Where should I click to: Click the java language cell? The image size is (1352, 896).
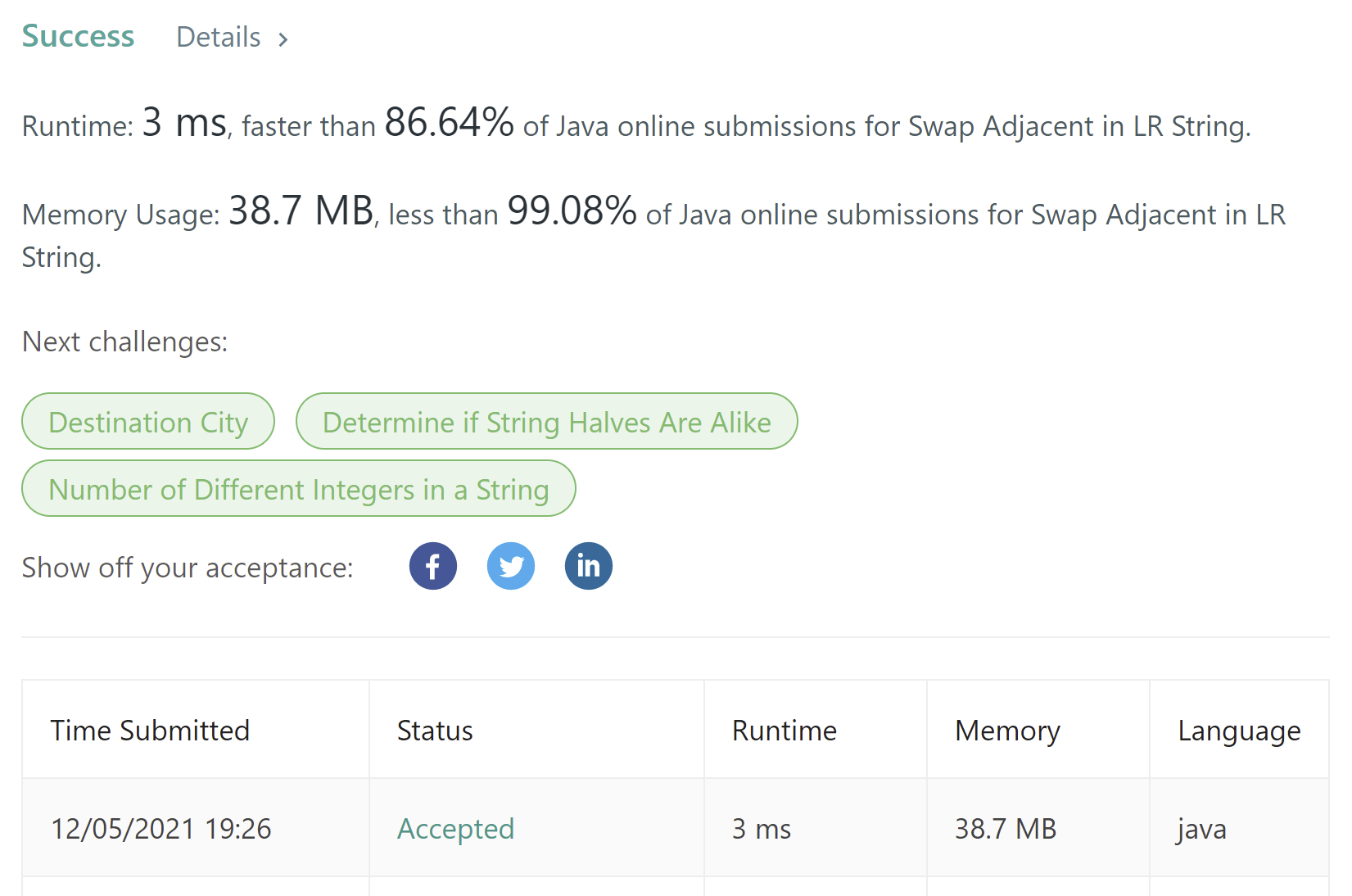tap(1202, 829)
